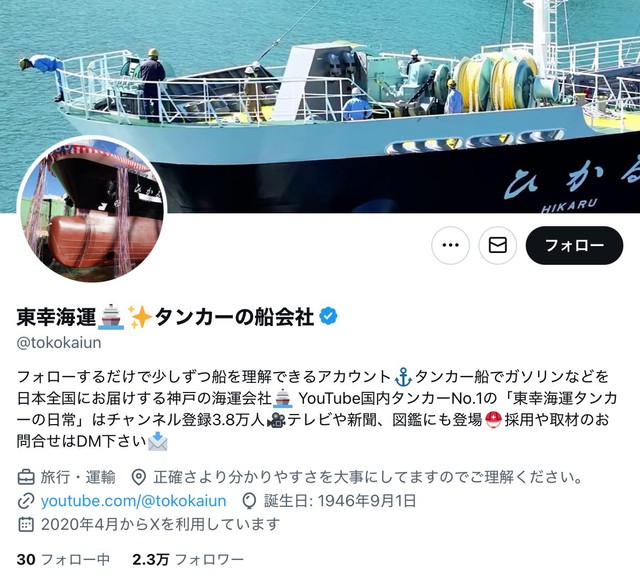Click the 誕生日: 1946年9月1日 text
This screenshot has height=579, width=640.
tap(340, 501)
